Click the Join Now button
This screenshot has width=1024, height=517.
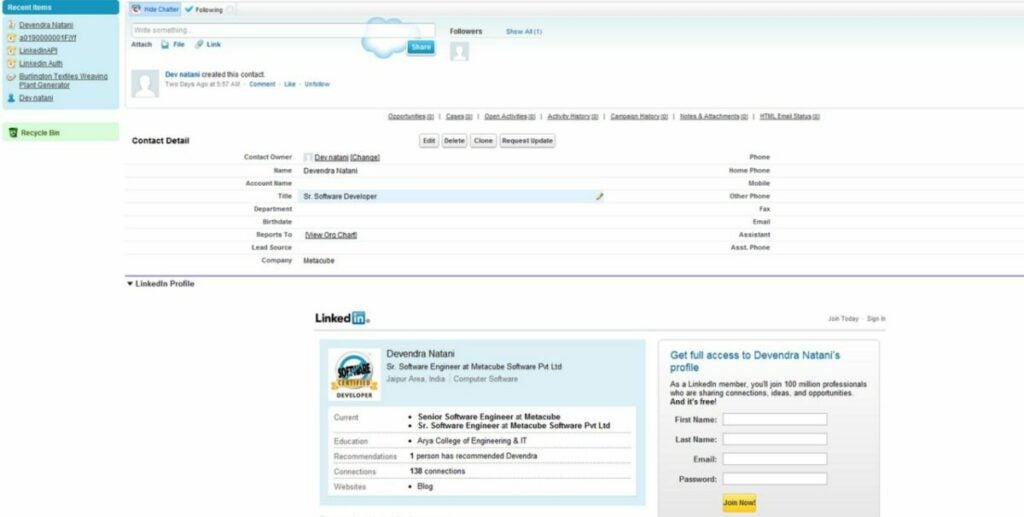pos(739,503)
